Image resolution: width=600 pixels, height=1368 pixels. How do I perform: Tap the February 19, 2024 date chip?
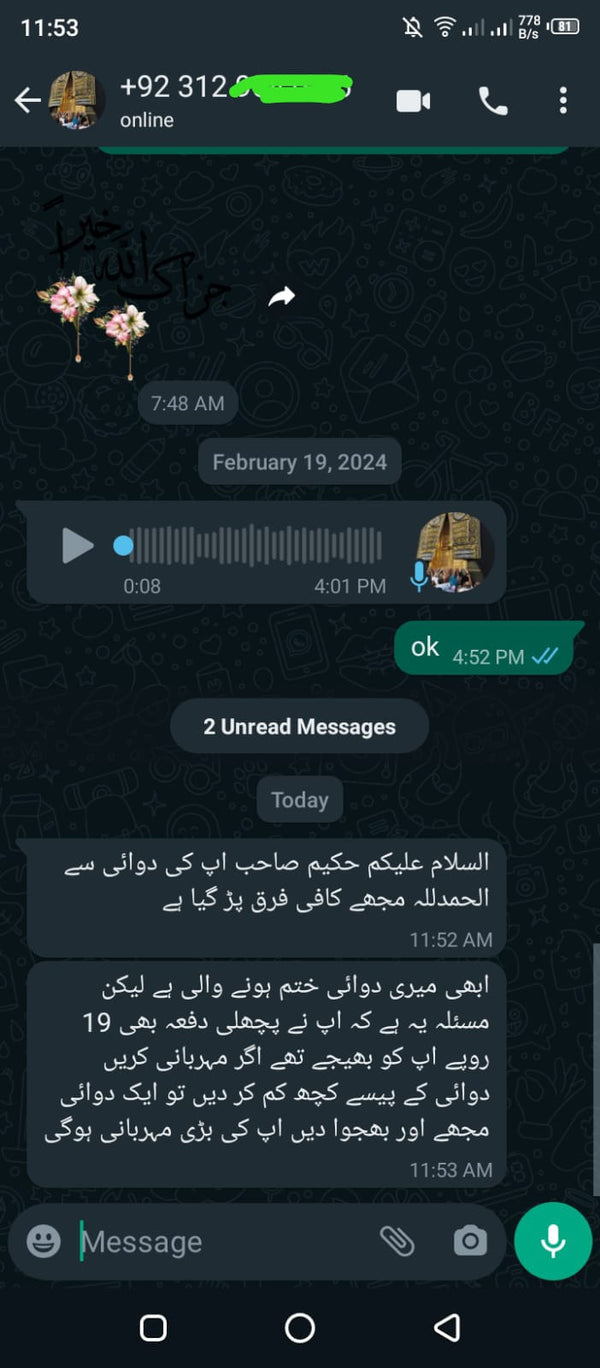click(300, 463)
